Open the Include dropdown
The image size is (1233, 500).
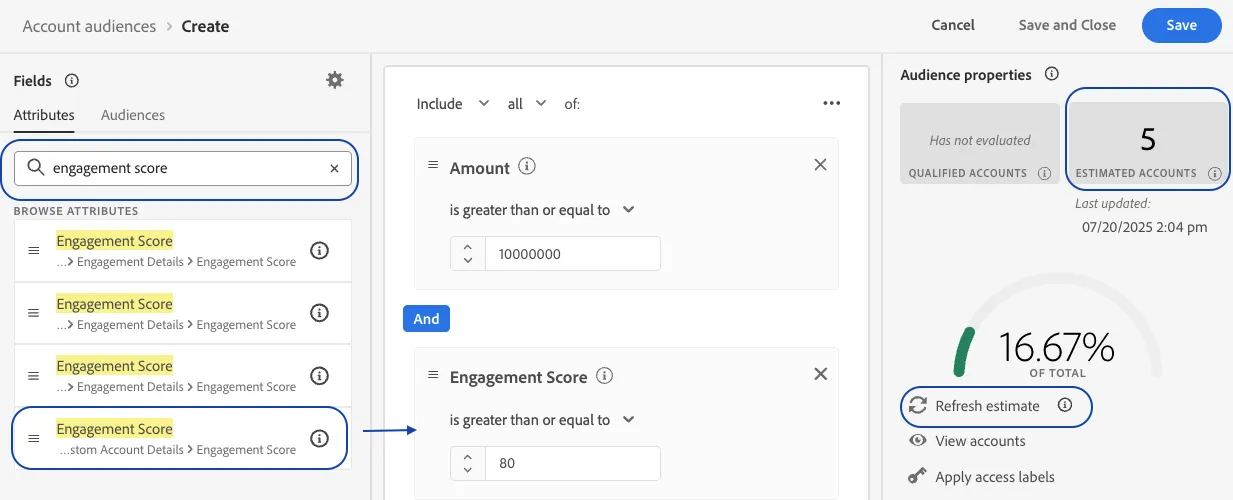pyautogui.click(x=453, y=103)
